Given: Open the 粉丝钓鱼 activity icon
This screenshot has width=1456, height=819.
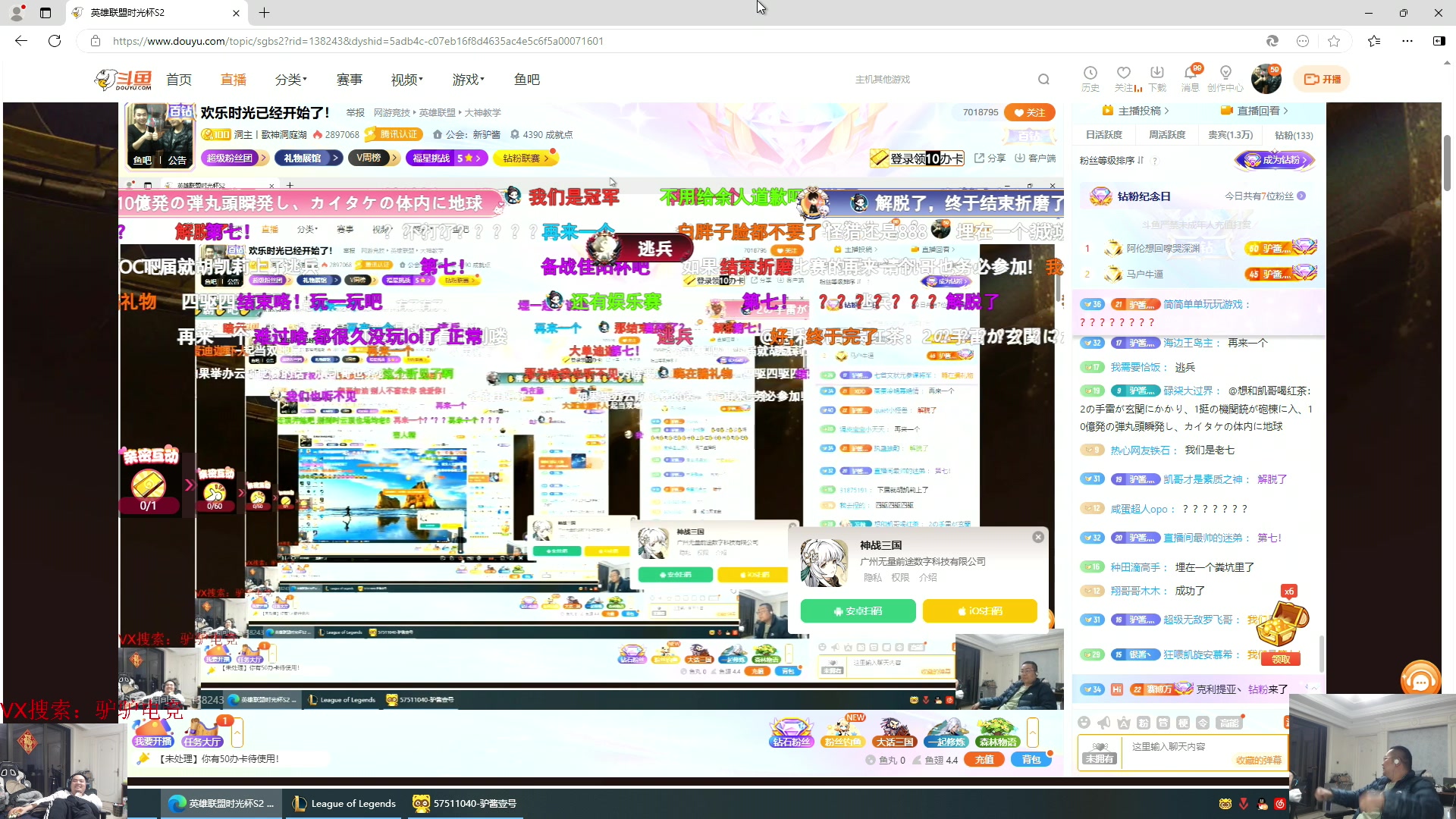Looking at the screenshot, I should (843, 733).
